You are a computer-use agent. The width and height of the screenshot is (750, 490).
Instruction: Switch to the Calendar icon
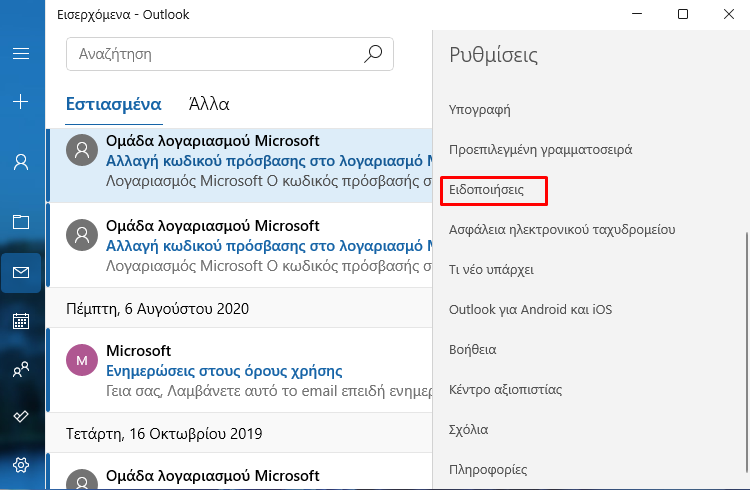[x=21, y=321]
